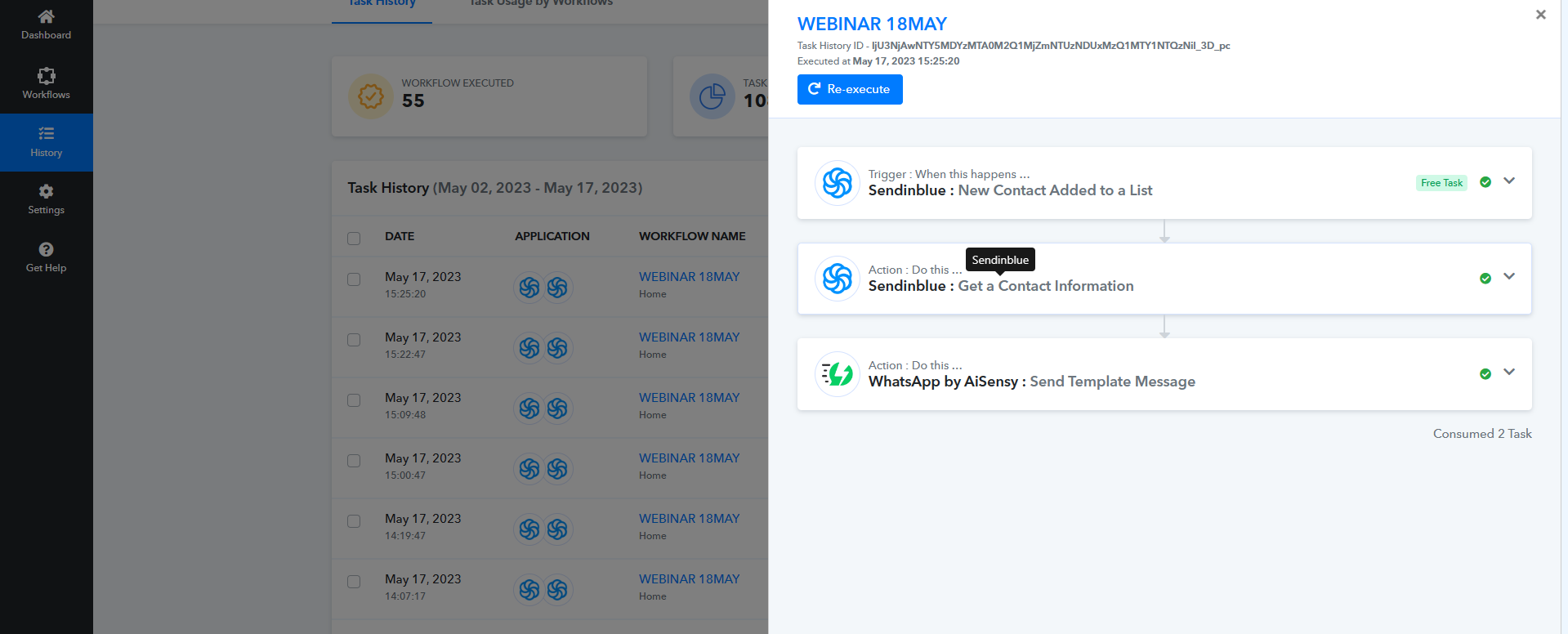Click the green success check on the trigger step
Image resolution: width=1568 pixels, height=634 pixels.
(x=1485, y=182)
